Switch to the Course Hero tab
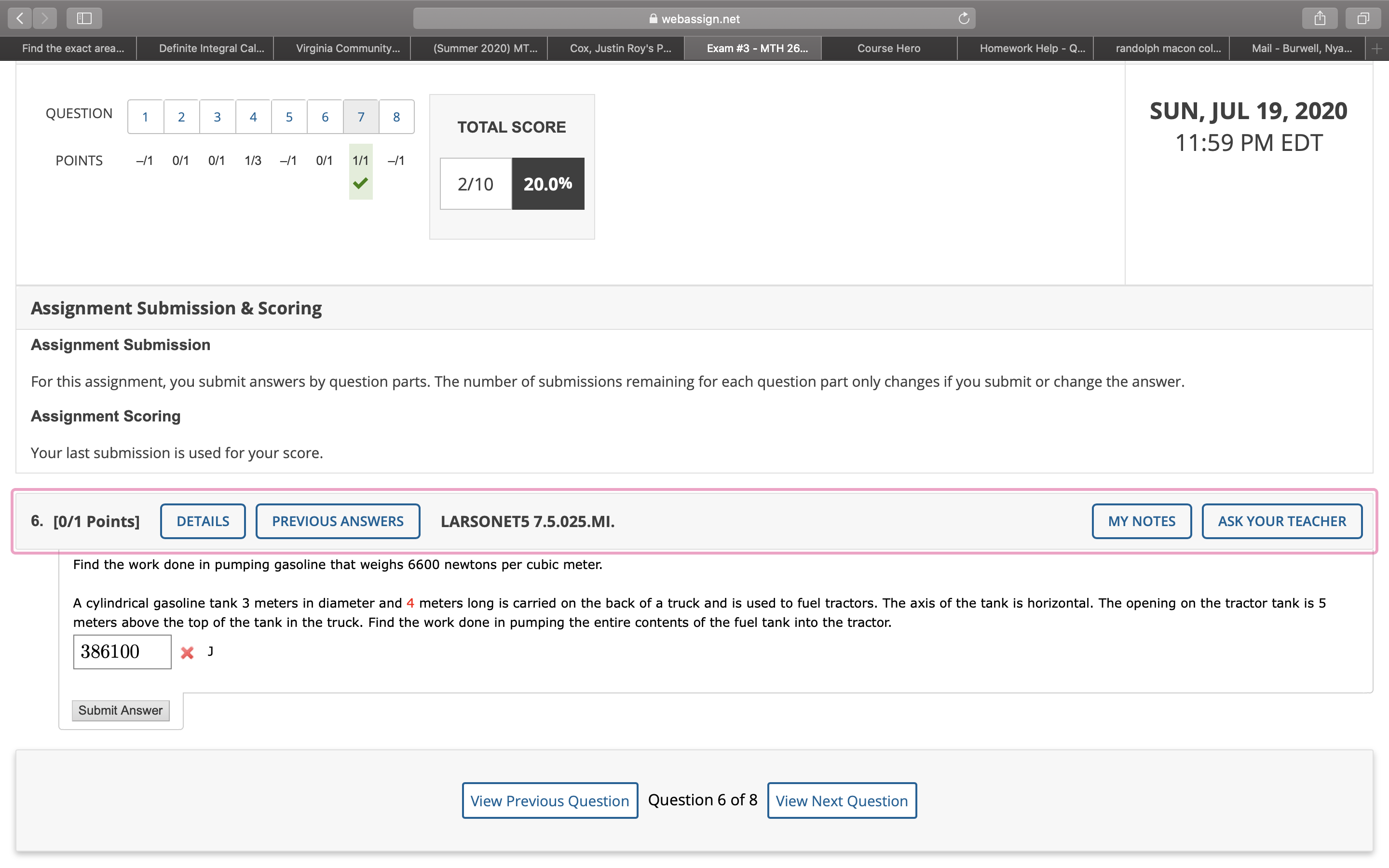This screenshot has height=868, width=1389. point(888,49)
